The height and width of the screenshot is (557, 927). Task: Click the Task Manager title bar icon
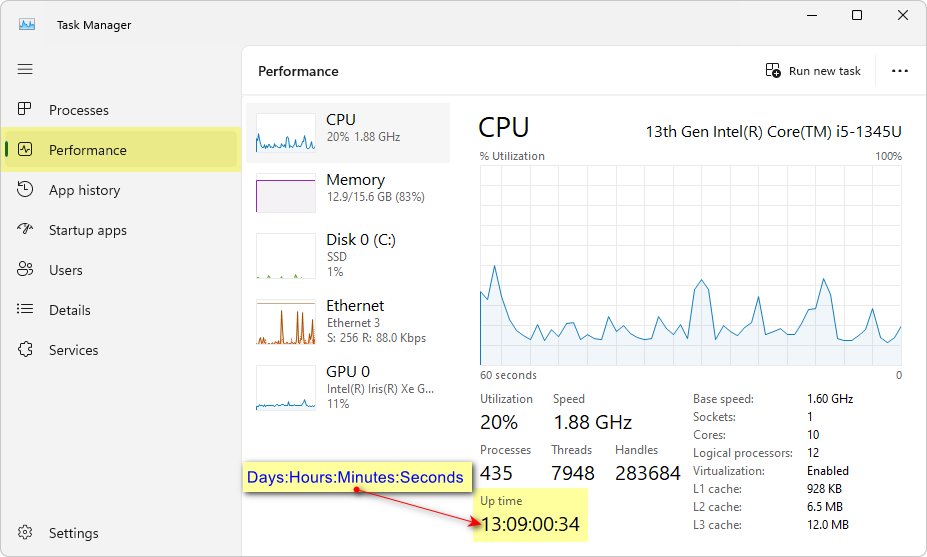[27, 24]
